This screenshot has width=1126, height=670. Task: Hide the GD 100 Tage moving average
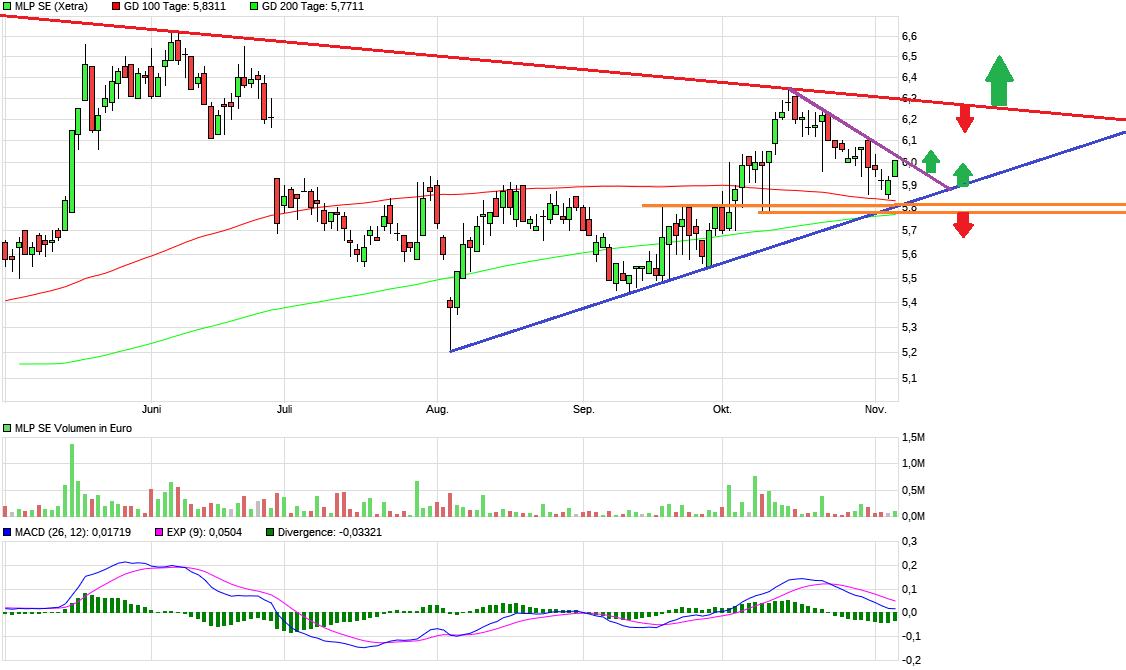117,6
